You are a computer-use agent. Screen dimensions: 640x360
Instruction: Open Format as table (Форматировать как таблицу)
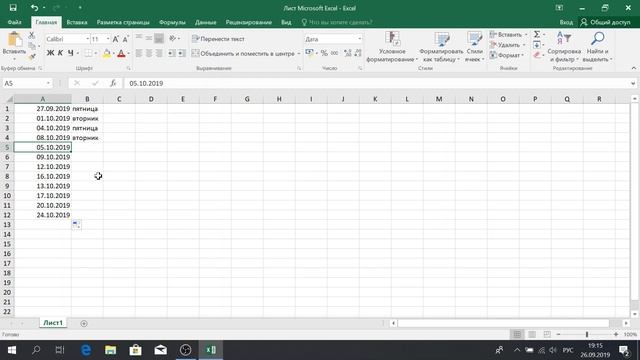441,47
